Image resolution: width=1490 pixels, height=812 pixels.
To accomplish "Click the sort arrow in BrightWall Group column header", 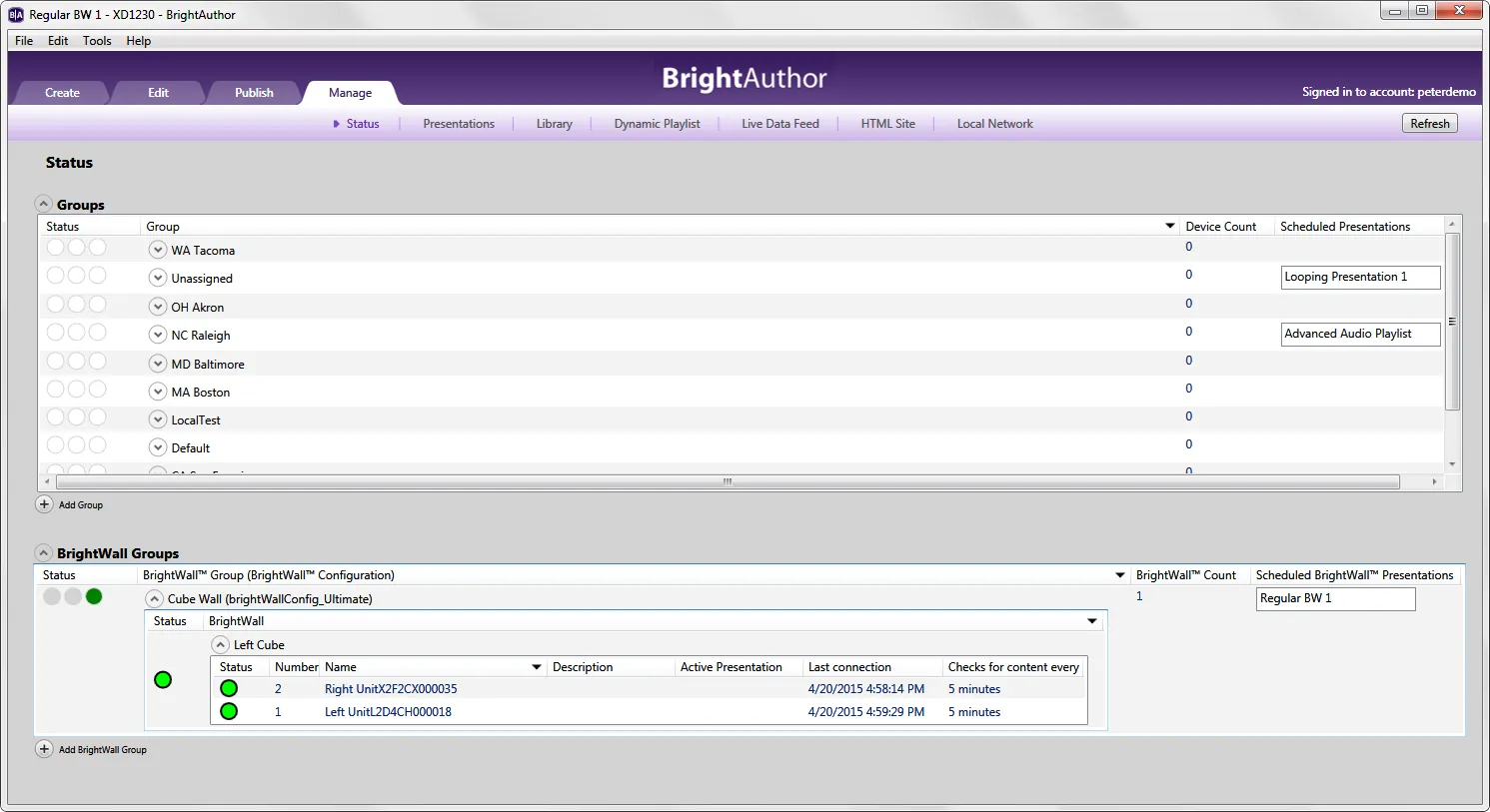I will point(1120,575).
